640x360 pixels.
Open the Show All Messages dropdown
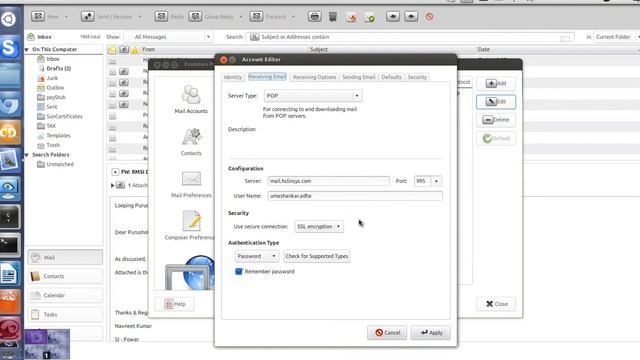pos(169,37)
